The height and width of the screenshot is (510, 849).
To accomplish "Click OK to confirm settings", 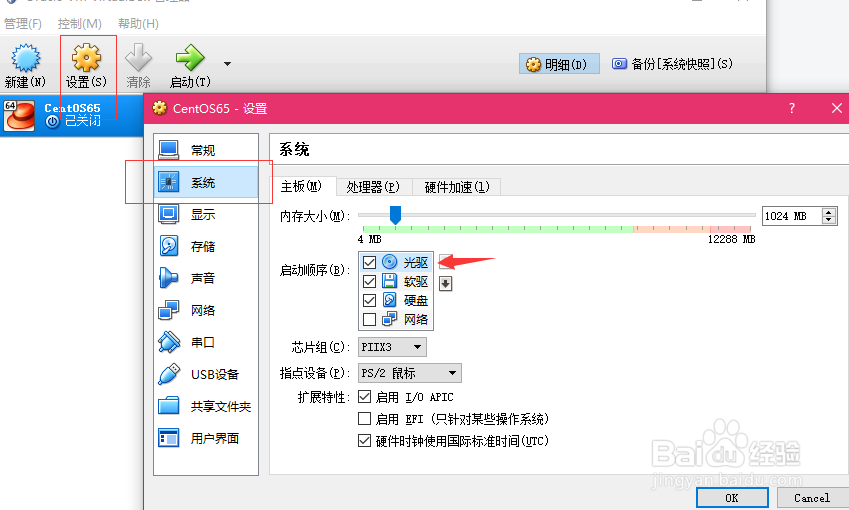I will 732,498.
